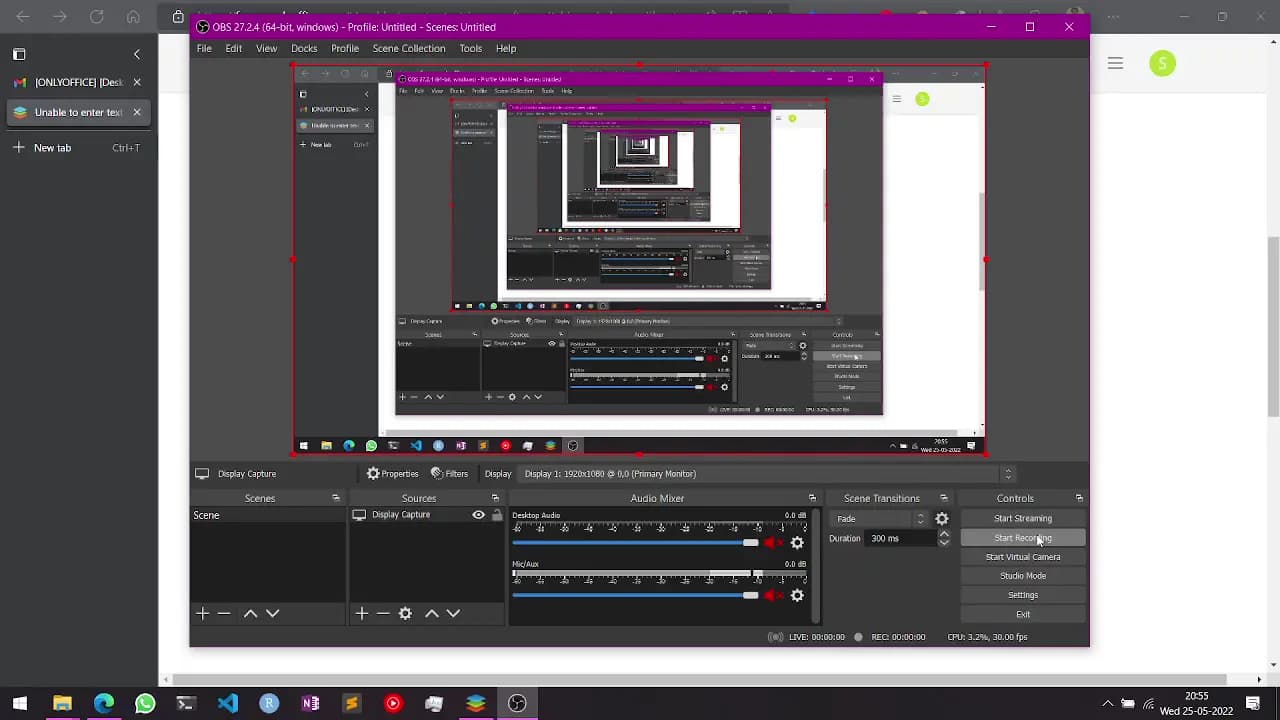
Task: Remove the selected source with the minus icon
Action: click(x=383, y=613)
